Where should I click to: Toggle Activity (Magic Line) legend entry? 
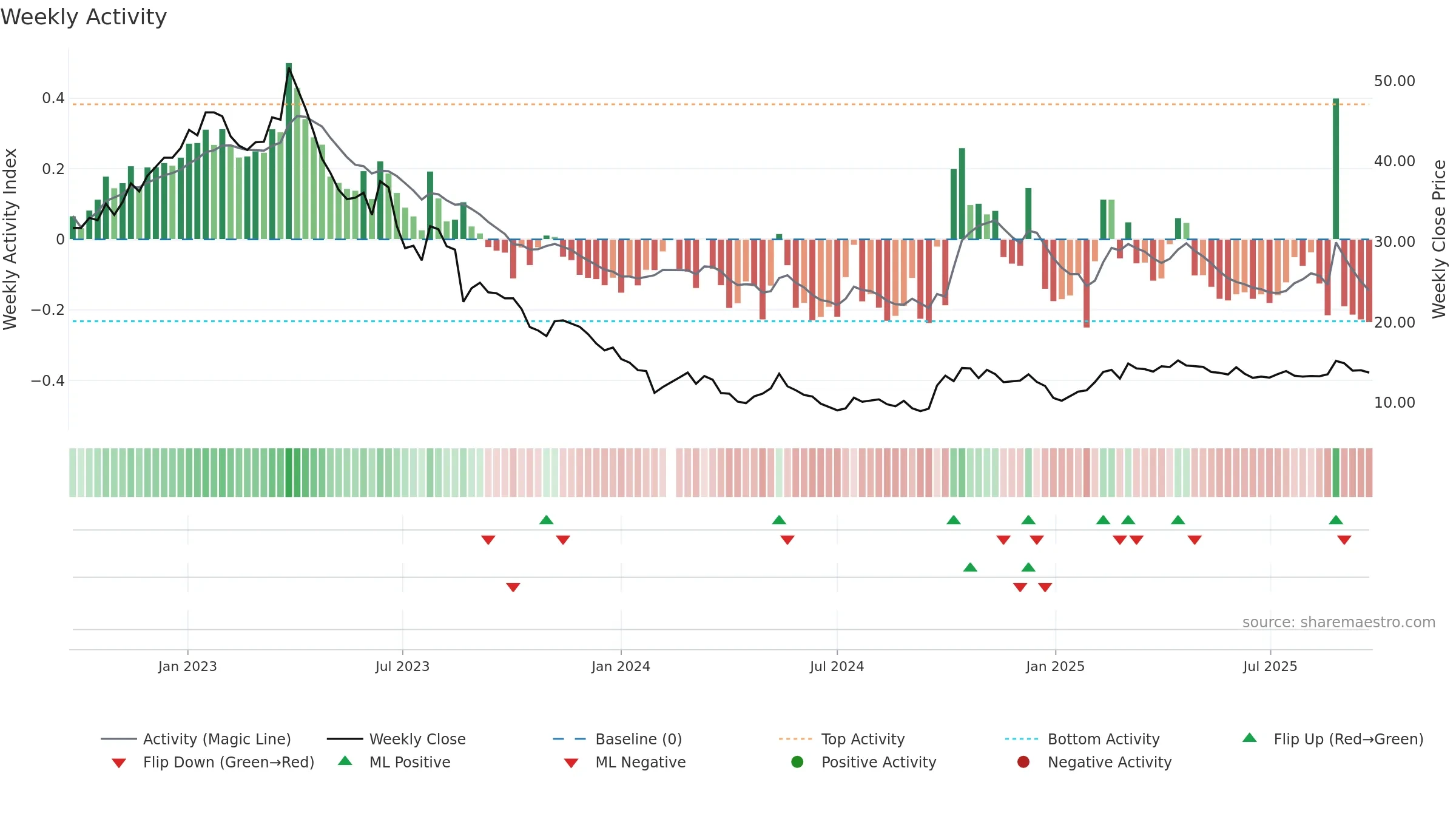coord(196,739)
